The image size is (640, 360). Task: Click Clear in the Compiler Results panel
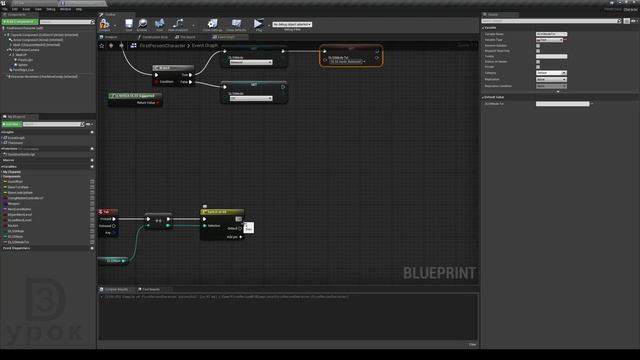pyautogui.click(x=472, y=344)
